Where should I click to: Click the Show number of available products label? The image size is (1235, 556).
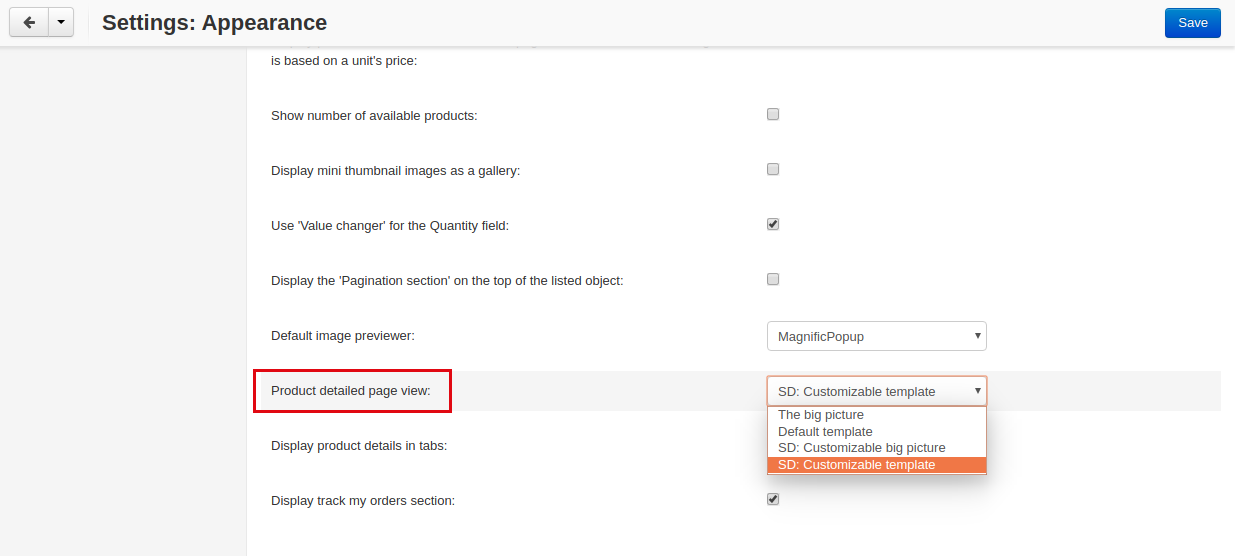click(374, 116)
